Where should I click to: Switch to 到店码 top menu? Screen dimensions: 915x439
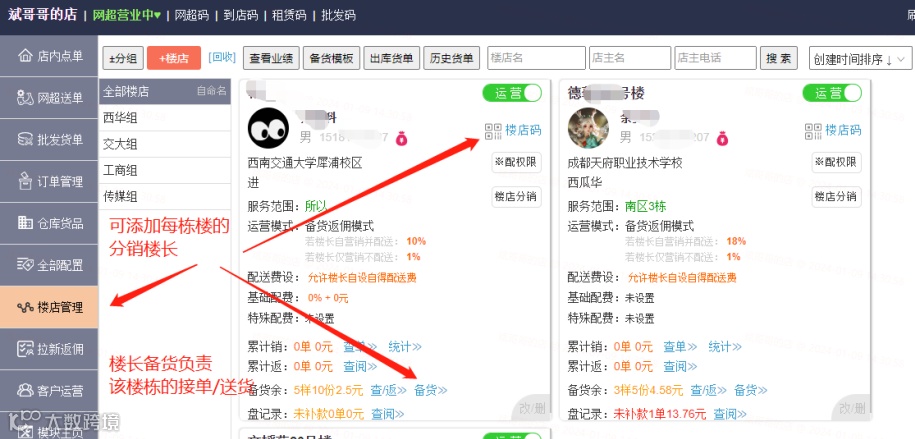[x=240, y=15]
